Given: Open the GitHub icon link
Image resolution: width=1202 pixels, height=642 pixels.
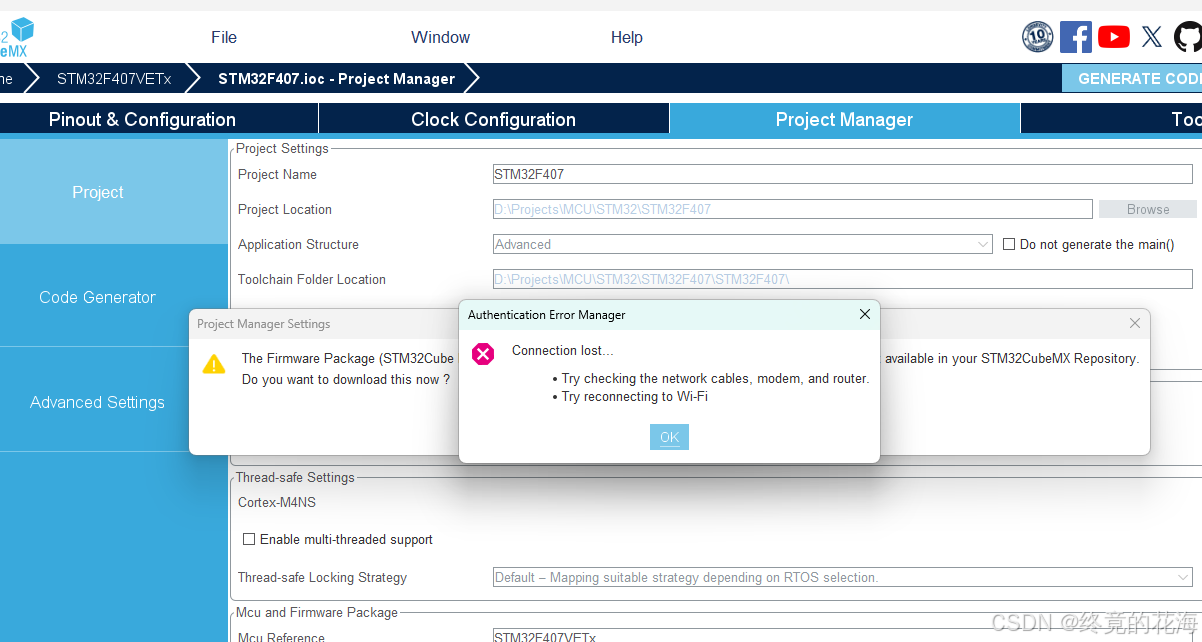Looking at the screenshot, I should coord(1188,37).
